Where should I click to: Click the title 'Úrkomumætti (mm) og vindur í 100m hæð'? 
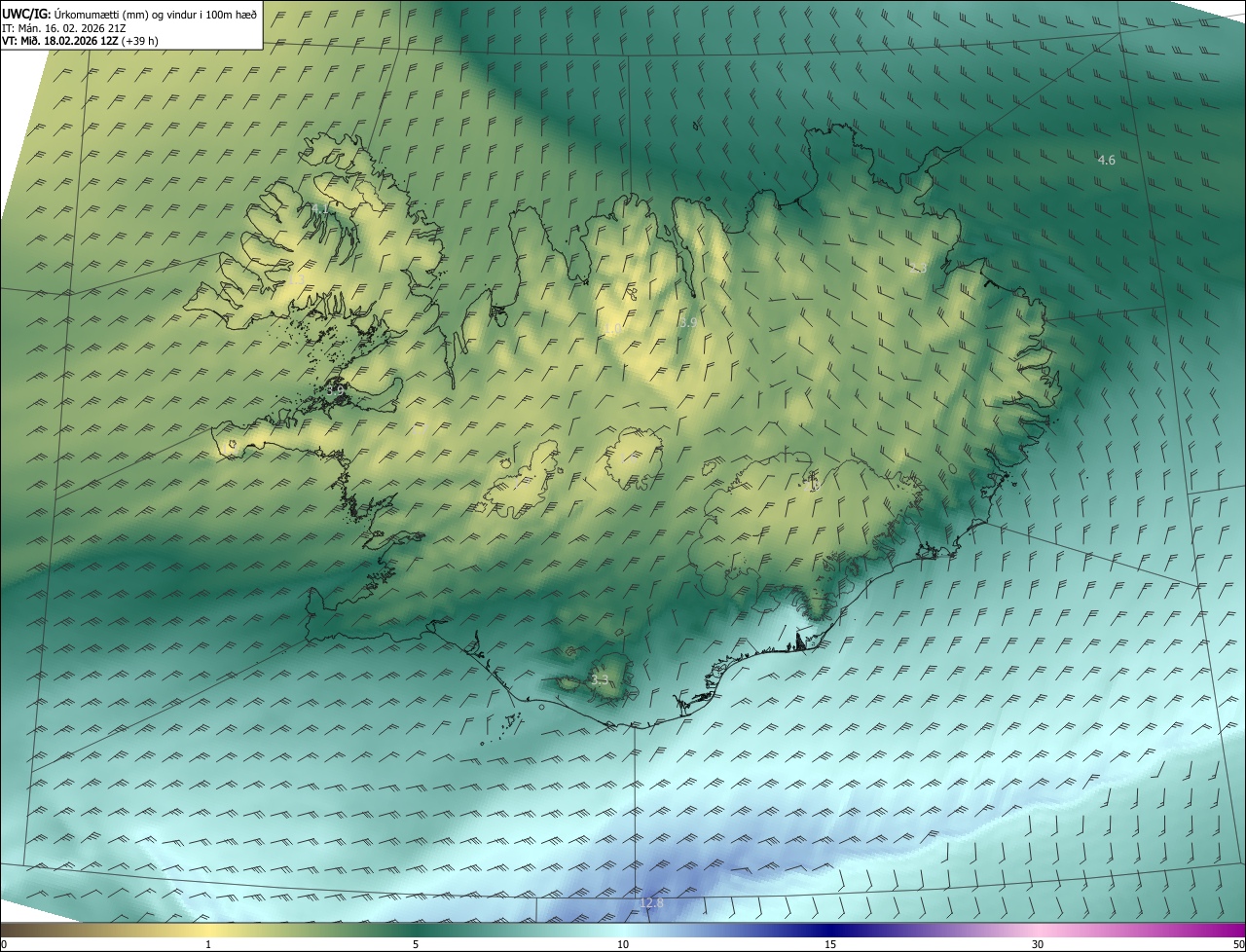click(x=154, y=14)
